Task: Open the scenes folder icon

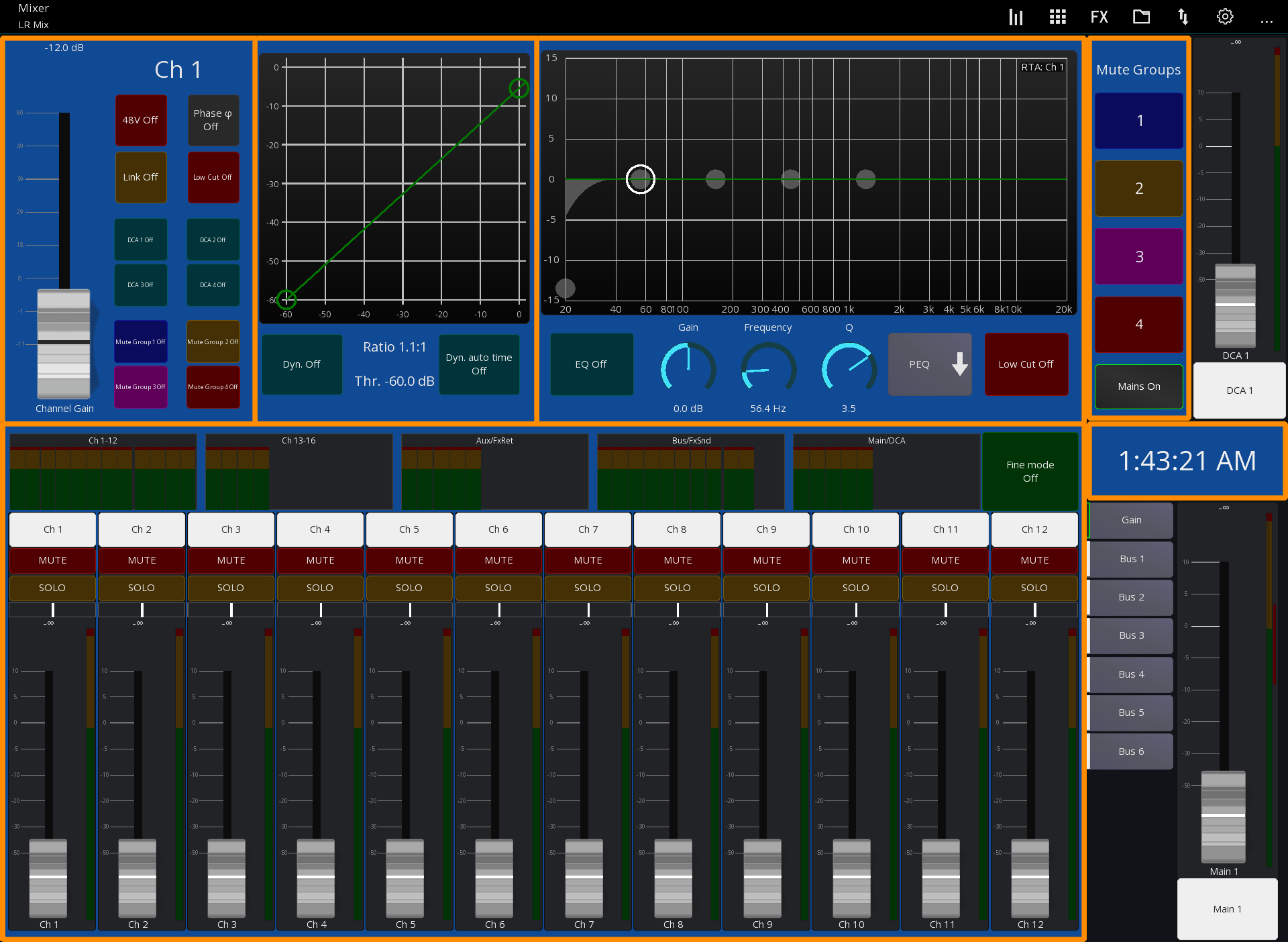Action: (x=1141, y=16)
